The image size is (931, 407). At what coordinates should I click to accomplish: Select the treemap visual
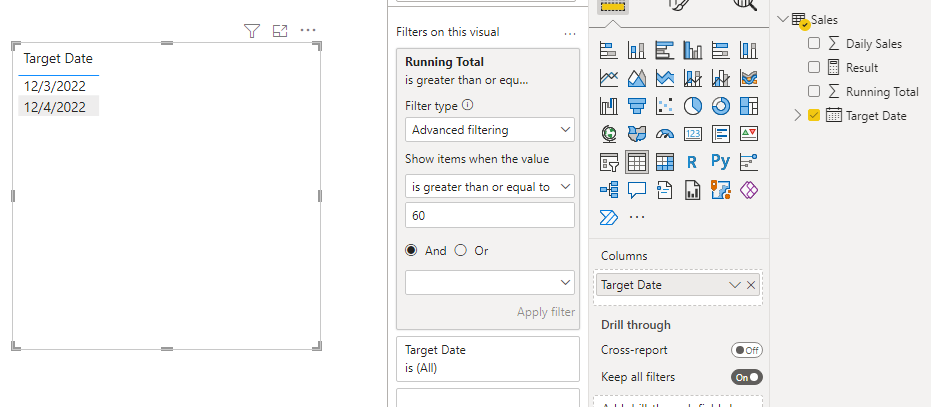(748, 106)
